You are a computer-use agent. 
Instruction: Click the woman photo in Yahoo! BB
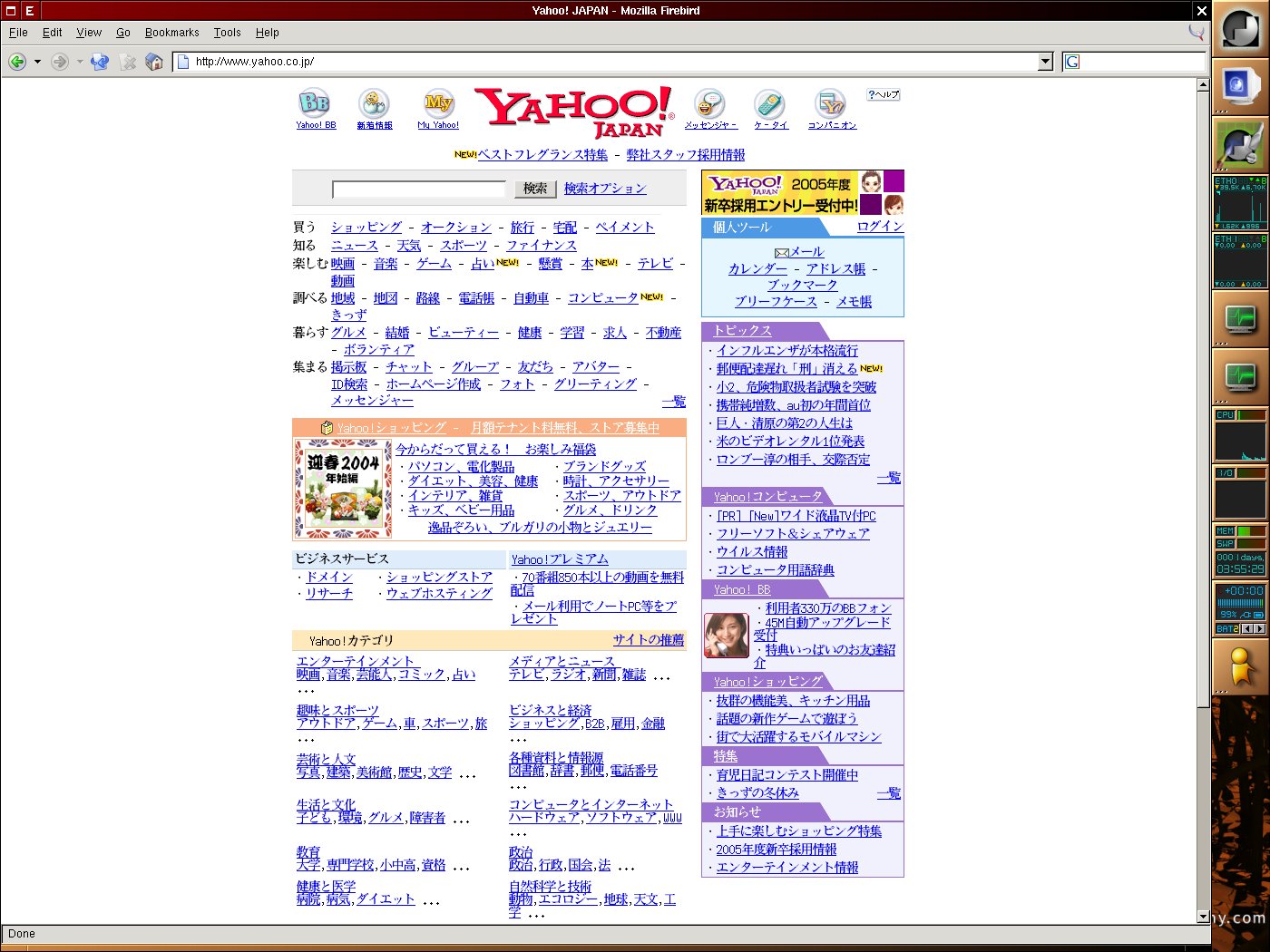pos(726,636)
